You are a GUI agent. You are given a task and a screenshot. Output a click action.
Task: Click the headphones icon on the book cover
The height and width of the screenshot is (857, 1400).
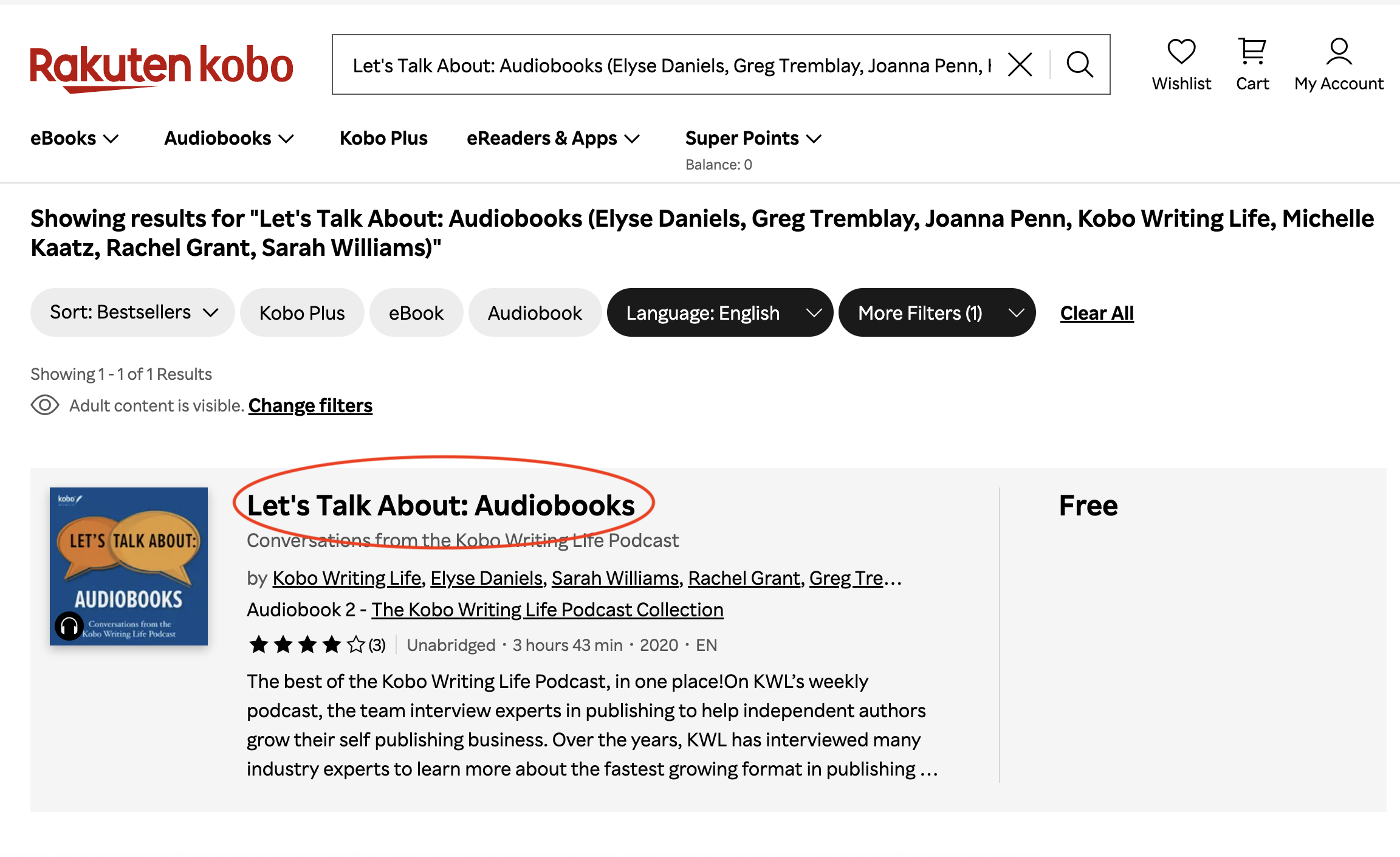(x=69, y=625)
